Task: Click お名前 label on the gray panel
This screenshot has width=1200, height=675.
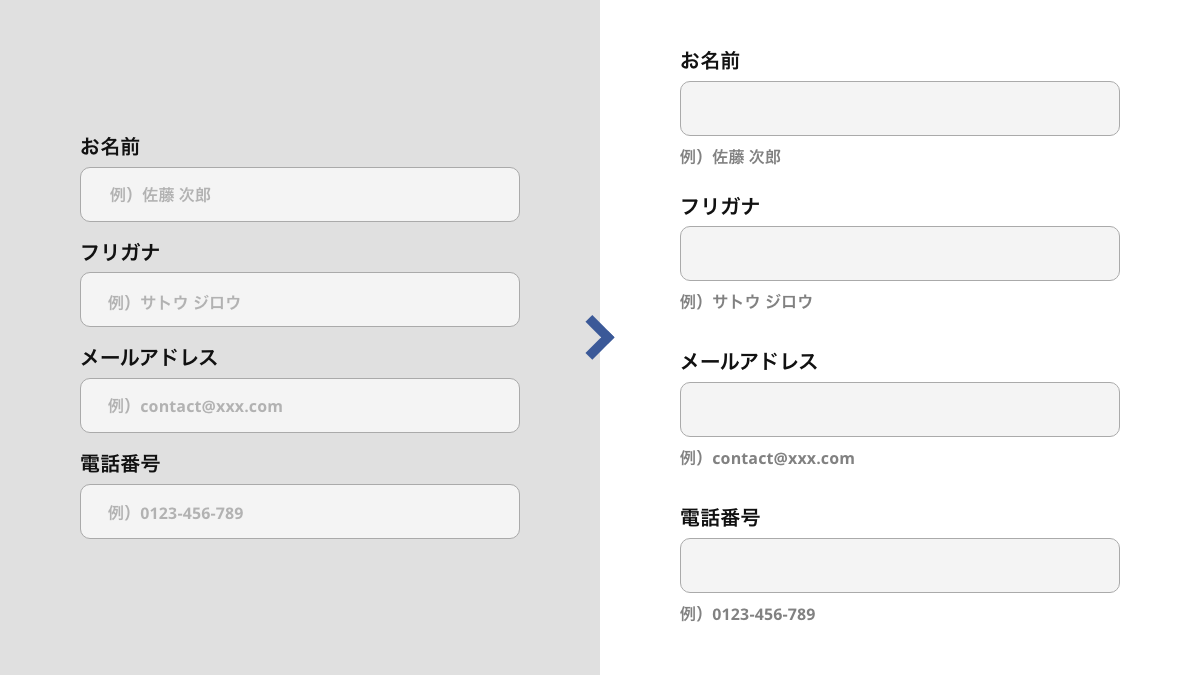Action: 110,147
